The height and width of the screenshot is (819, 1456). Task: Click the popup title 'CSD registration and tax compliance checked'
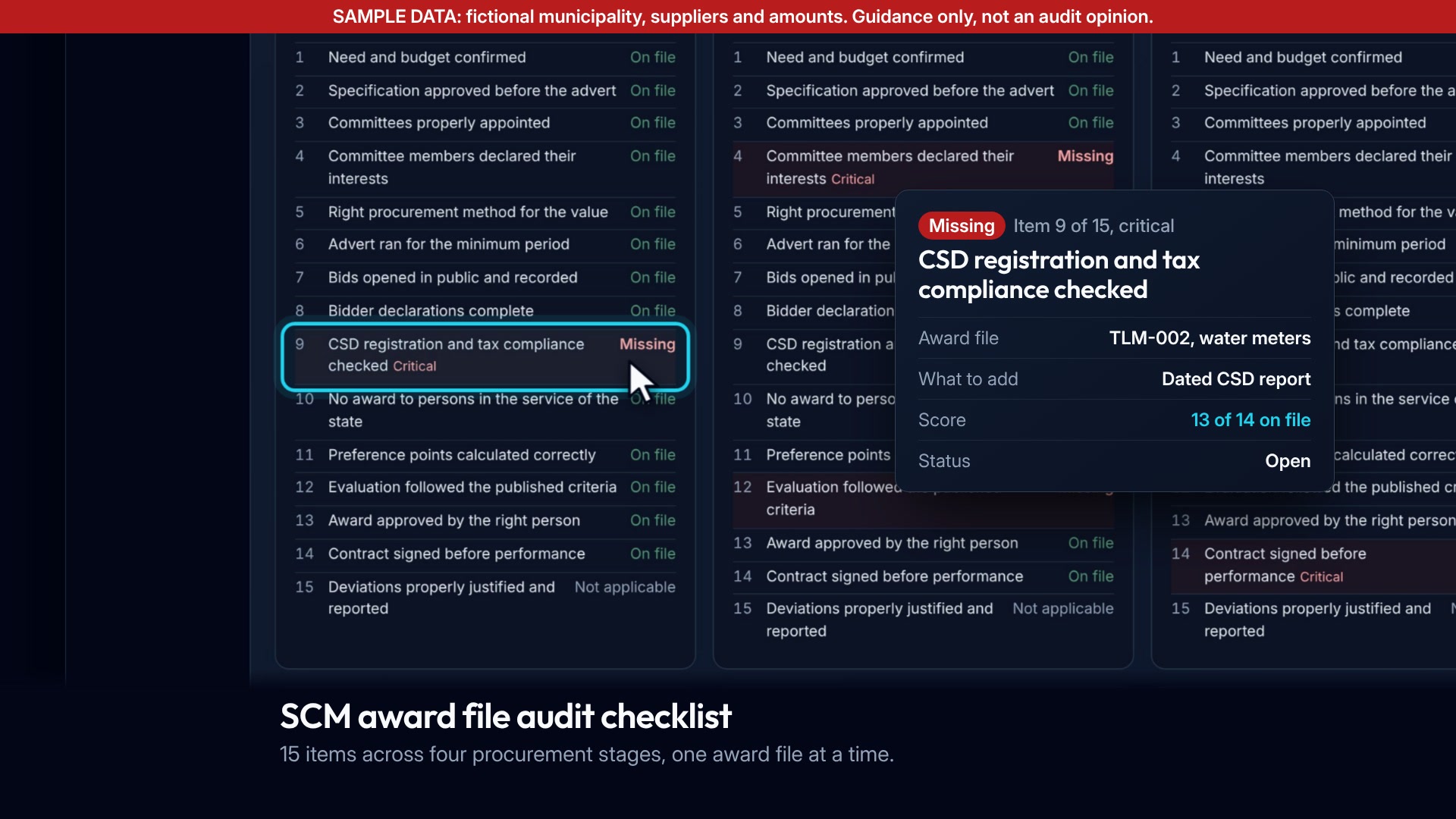click(1059, 275)
